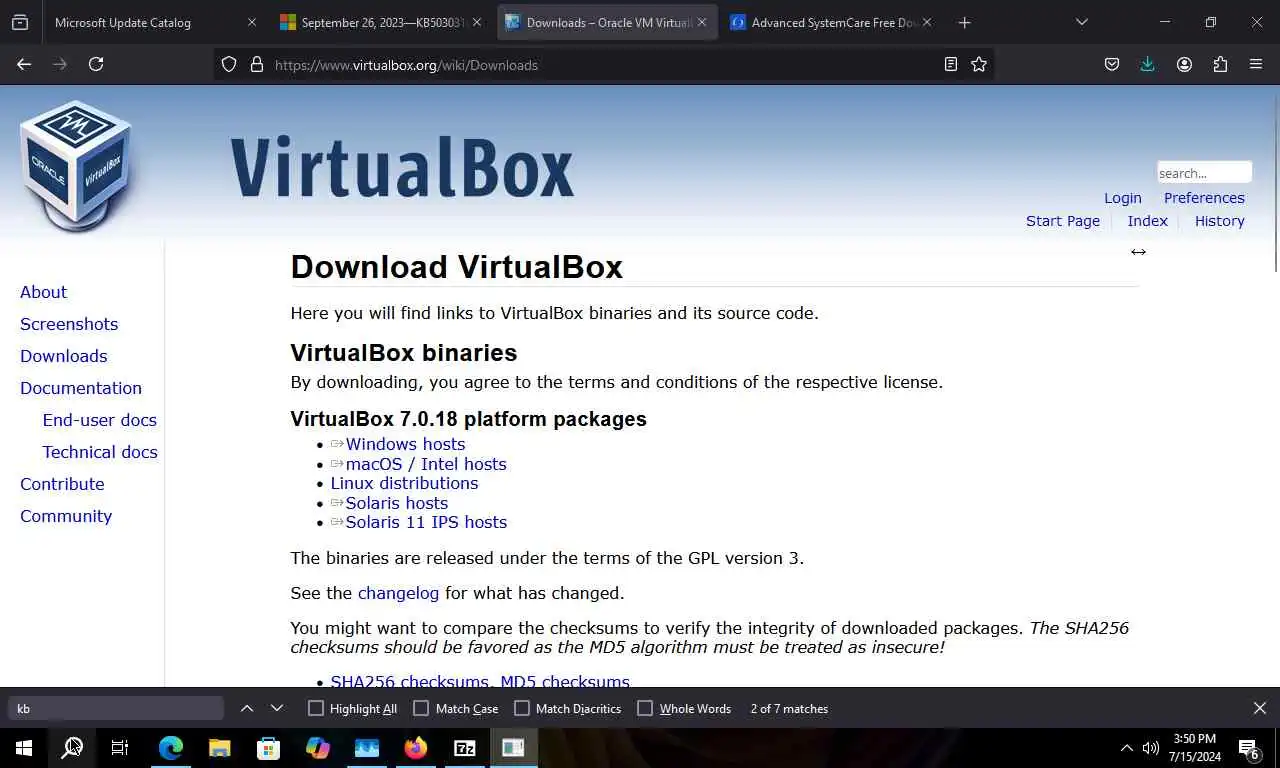The width and height of the screenshot is (1280, 768).
Task: Open End-user docs link
Action: point(99,420)
